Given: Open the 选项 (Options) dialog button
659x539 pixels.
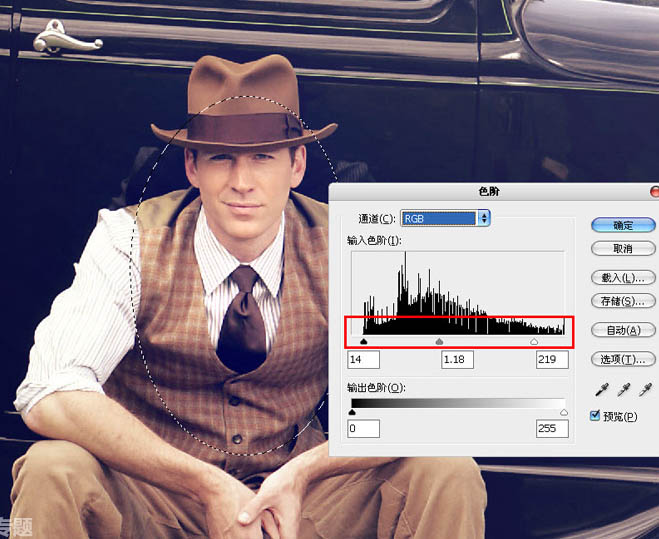Looking at the screenshot, I should [x=622, y=359].
